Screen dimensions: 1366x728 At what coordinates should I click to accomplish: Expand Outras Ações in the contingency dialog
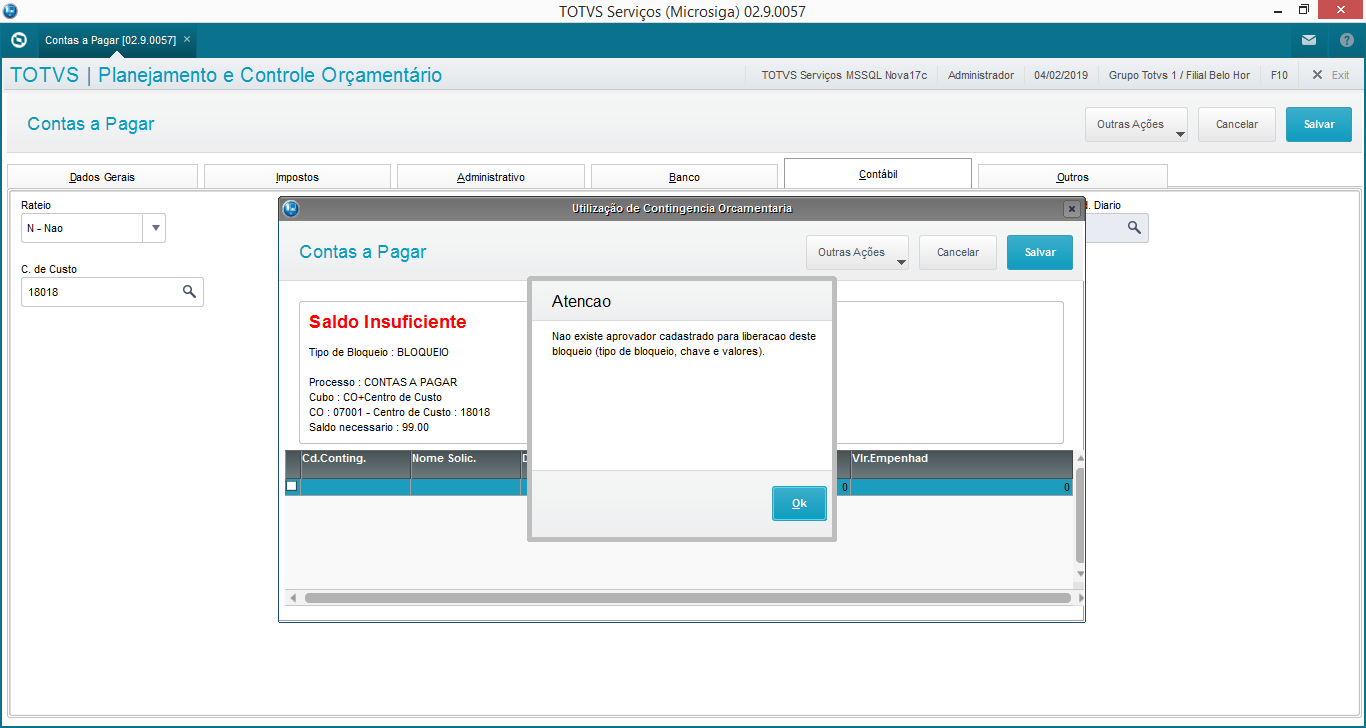pos(857,253)
